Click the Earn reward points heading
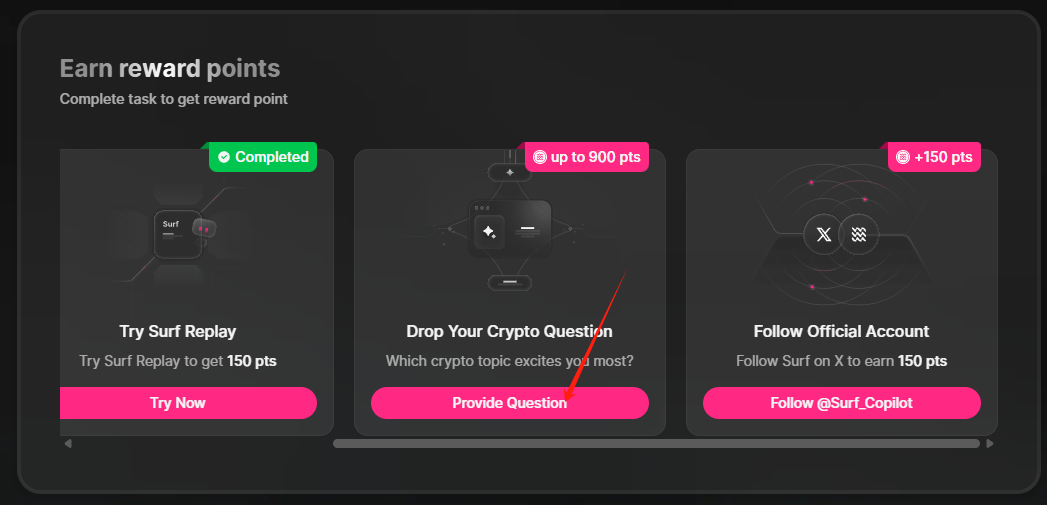This screenshot has width=1047, height=505. pyautogui.click(x=170, y=68)
